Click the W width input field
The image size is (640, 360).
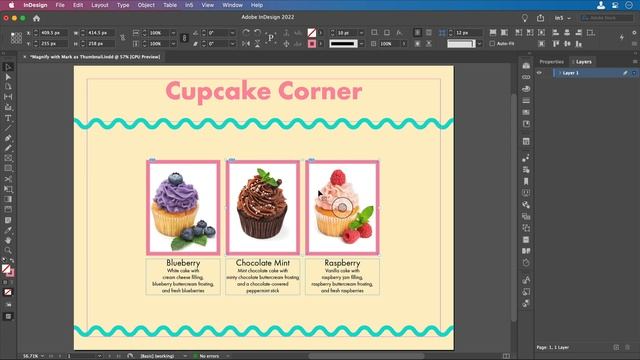pos(100,33)
